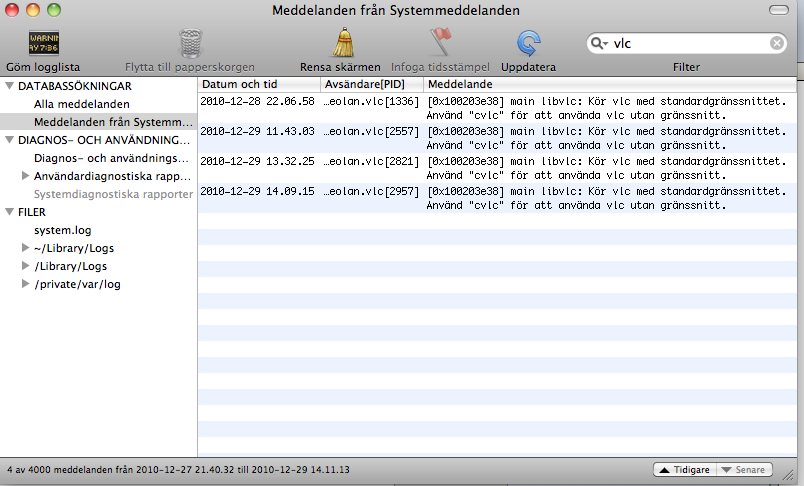Show later messages with Senare button

click(743, 470)
